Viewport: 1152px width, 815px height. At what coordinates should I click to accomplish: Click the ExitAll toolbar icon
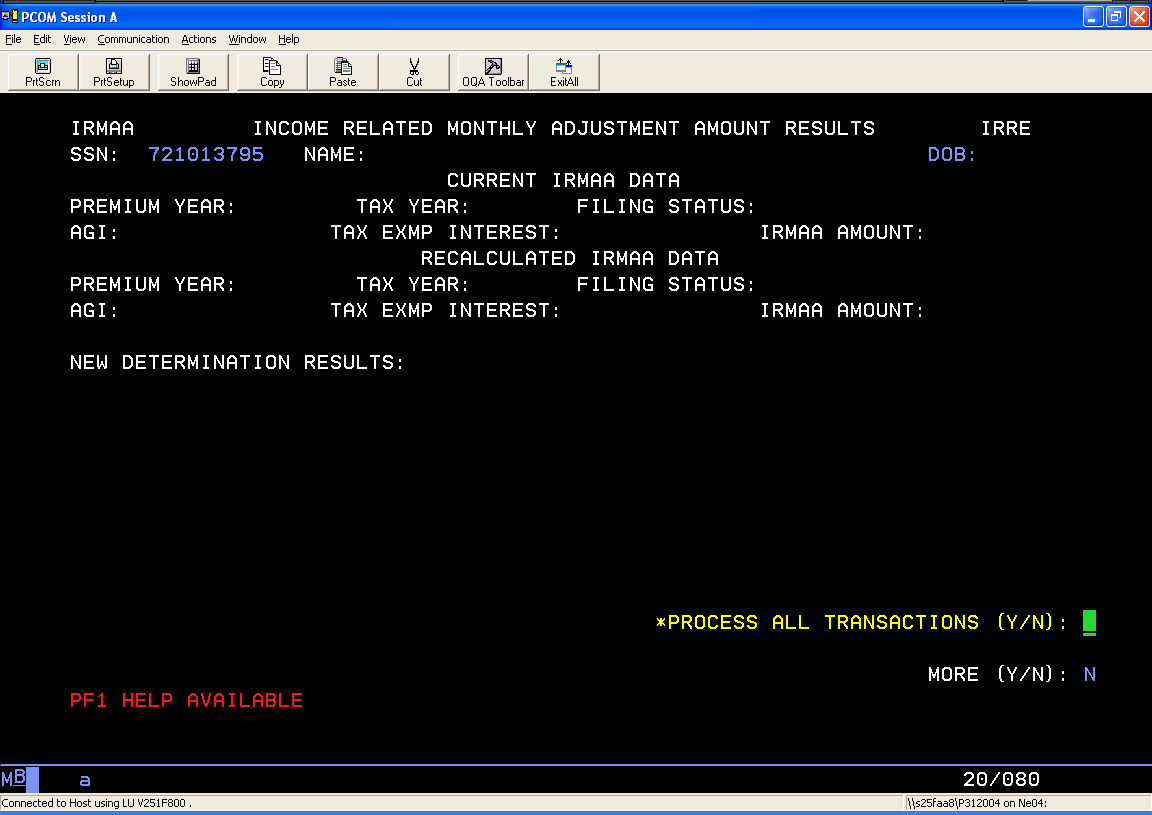(564, 72)
